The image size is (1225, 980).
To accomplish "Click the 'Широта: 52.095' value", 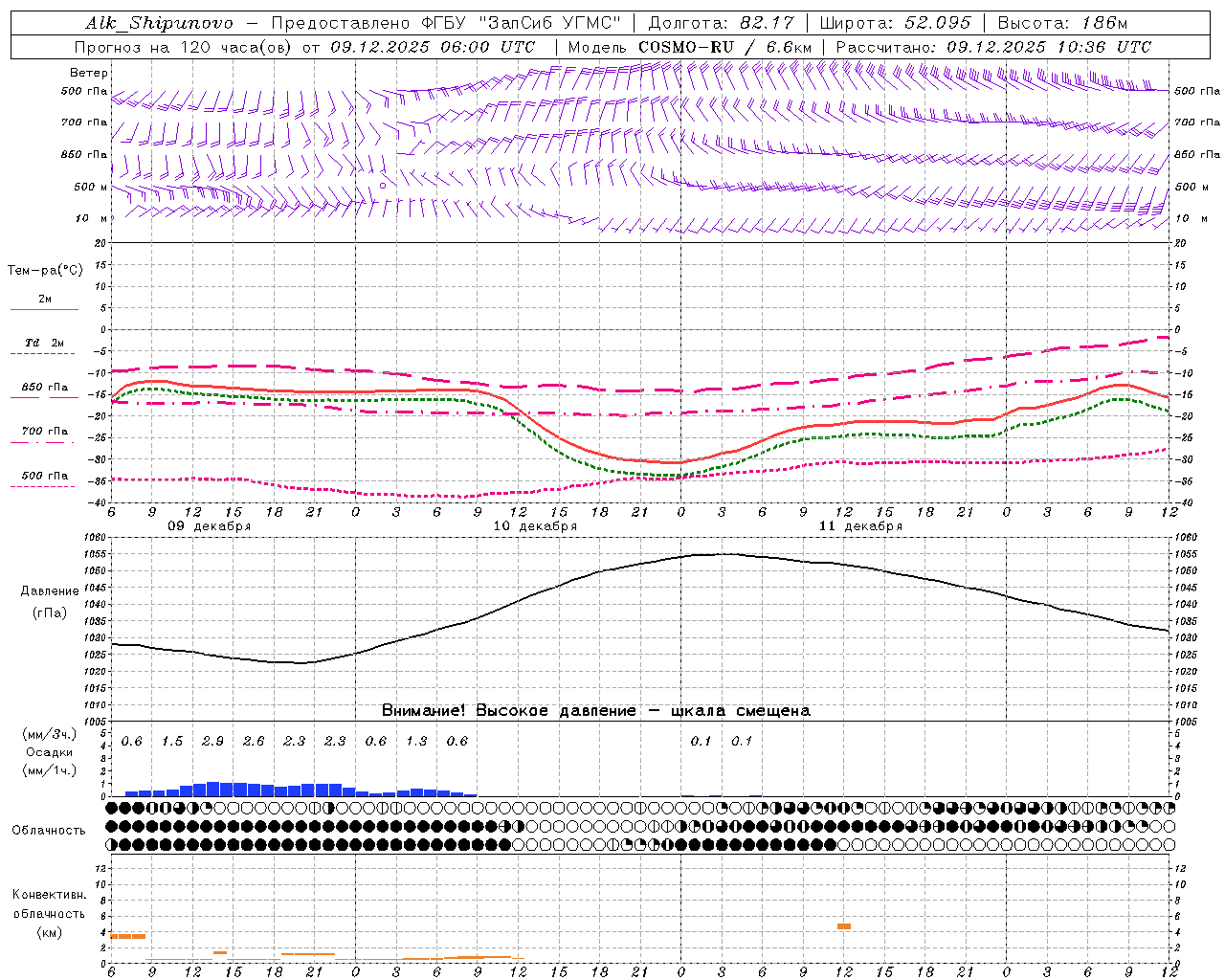I will pos(895,23).
